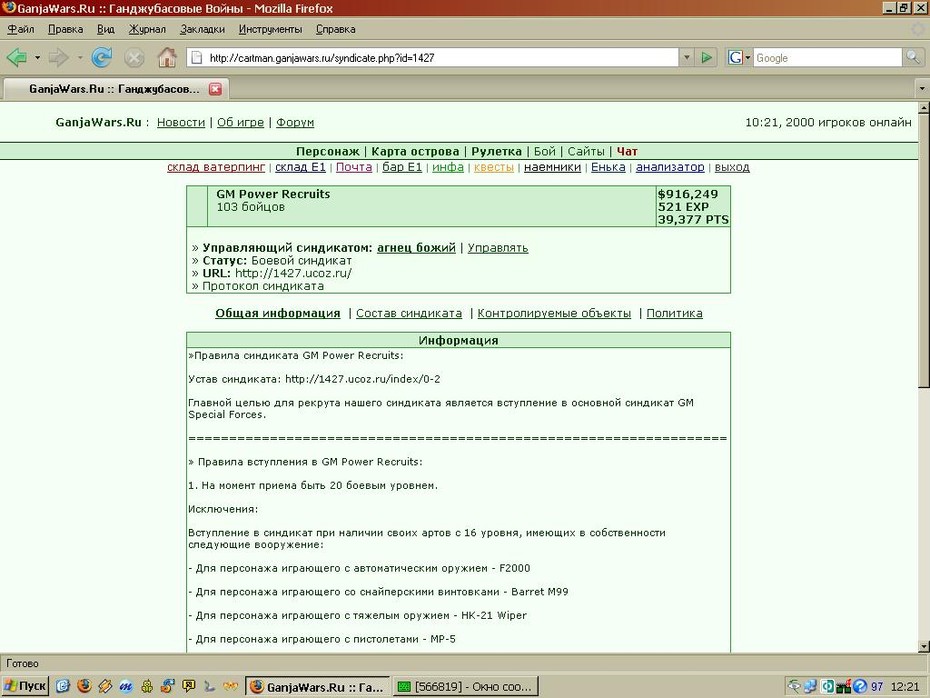
Task: Click the квесты link
Action: (493, 167)
